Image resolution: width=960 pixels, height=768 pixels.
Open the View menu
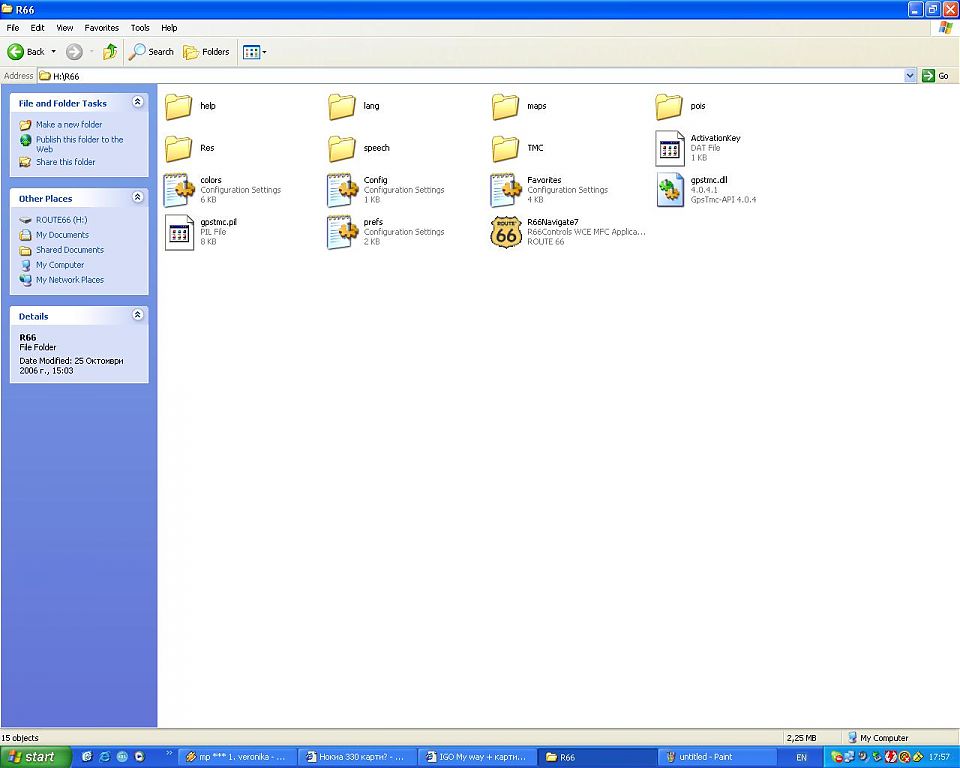(x=64, y=28)
